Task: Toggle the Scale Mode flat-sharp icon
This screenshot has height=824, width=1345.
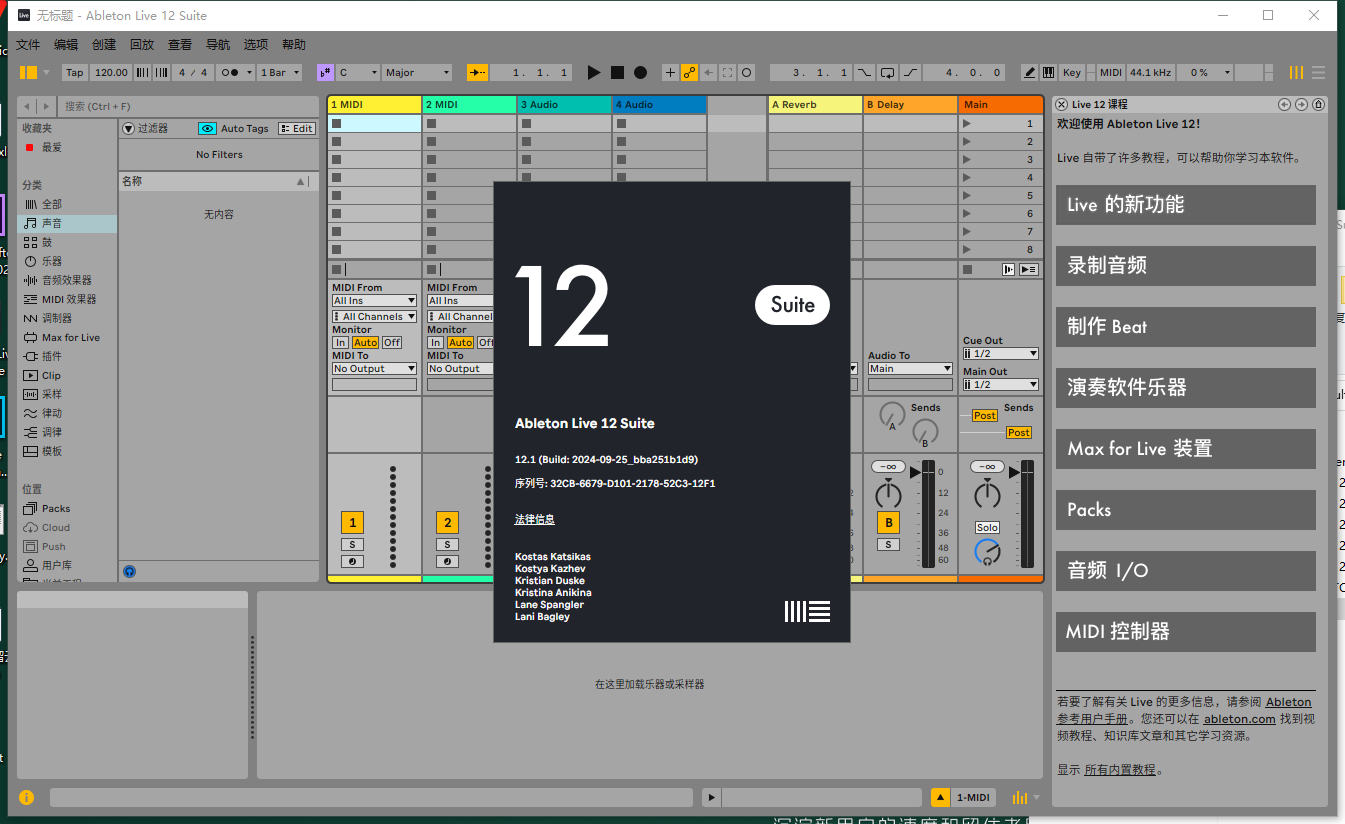Action: (325, 72)
